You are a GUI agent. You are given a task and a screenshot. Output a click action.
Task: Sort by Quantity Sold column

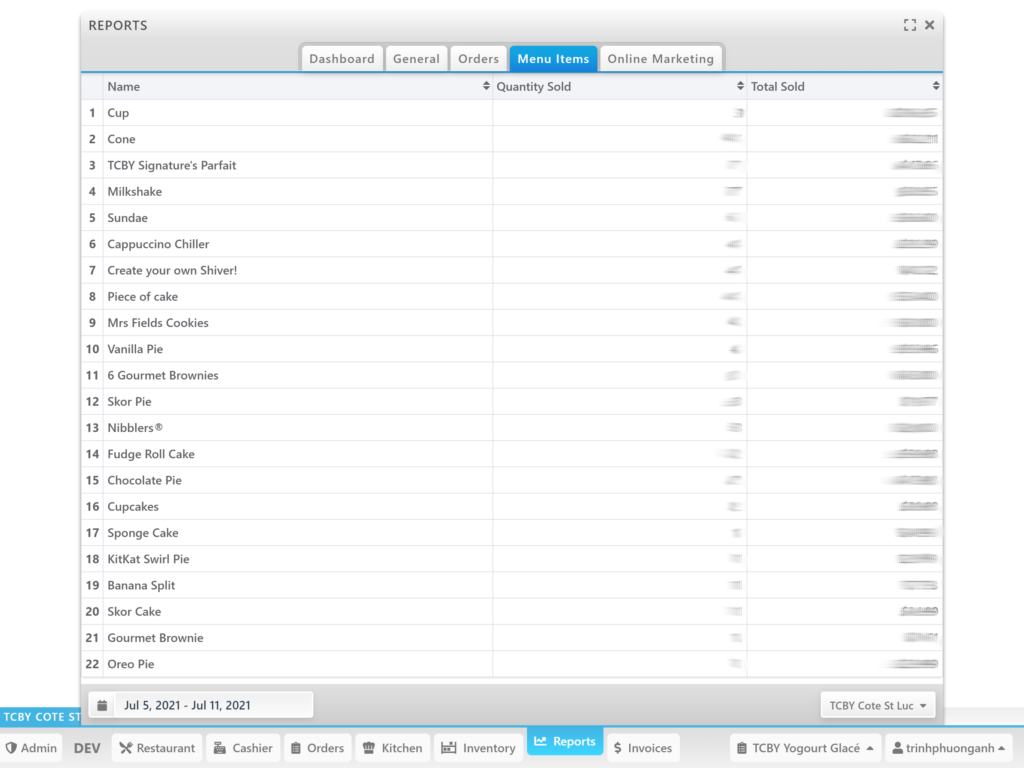coord(619,87)
